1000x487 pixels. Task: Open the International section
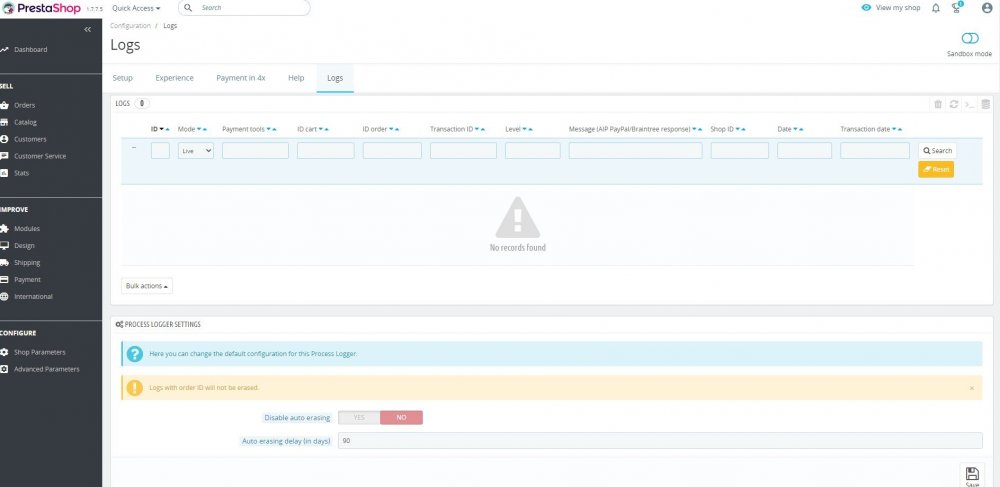[x=33, y=296]
